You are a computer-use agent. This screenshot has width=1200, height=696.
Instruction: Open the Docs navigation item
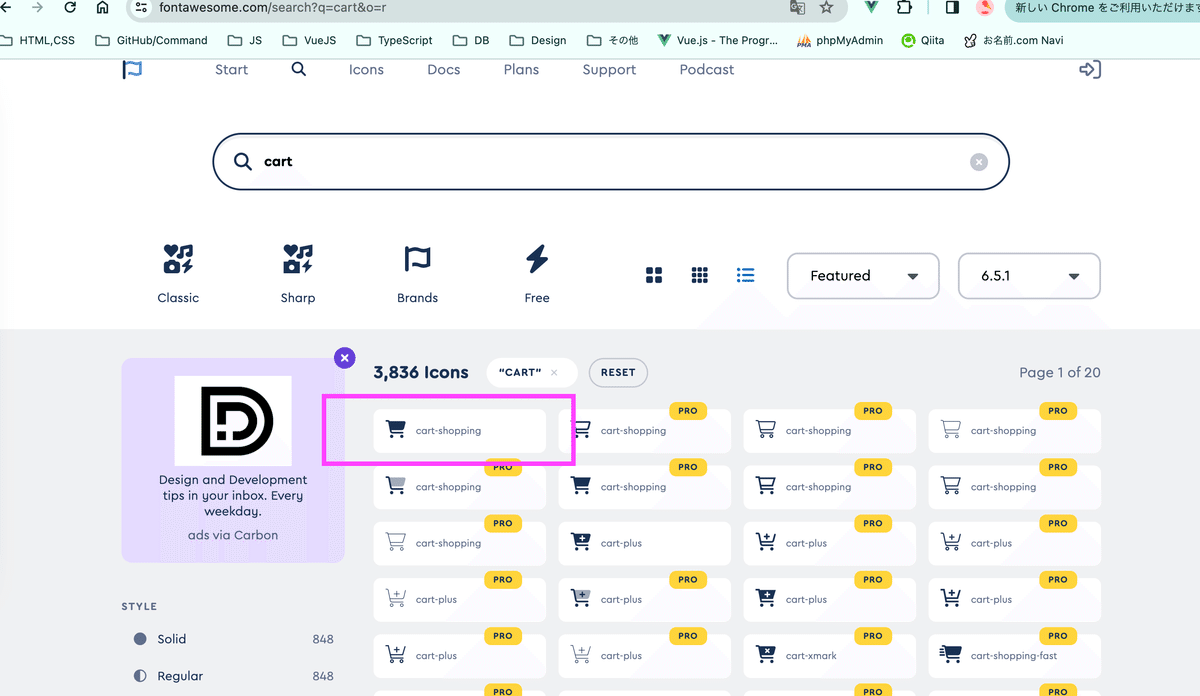pos(444,70)
